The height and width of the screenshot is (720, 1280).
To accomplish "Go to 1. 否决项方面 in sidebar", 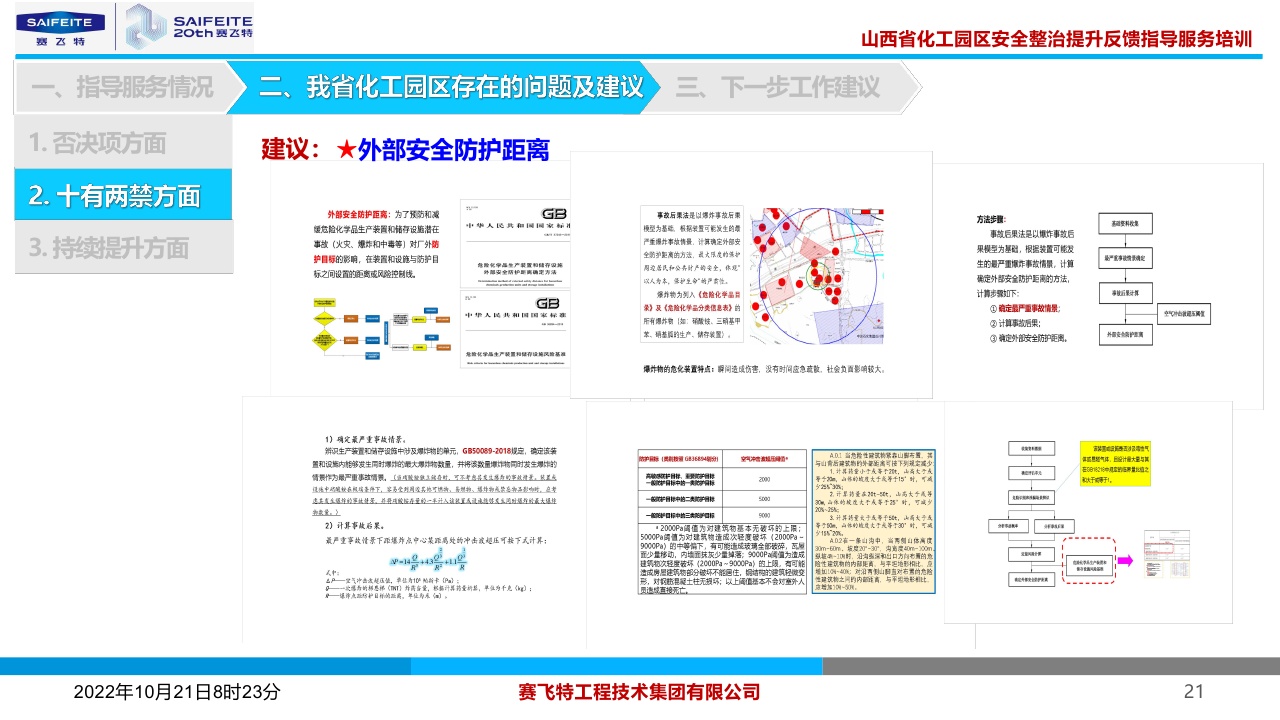I will coord(98,143).
